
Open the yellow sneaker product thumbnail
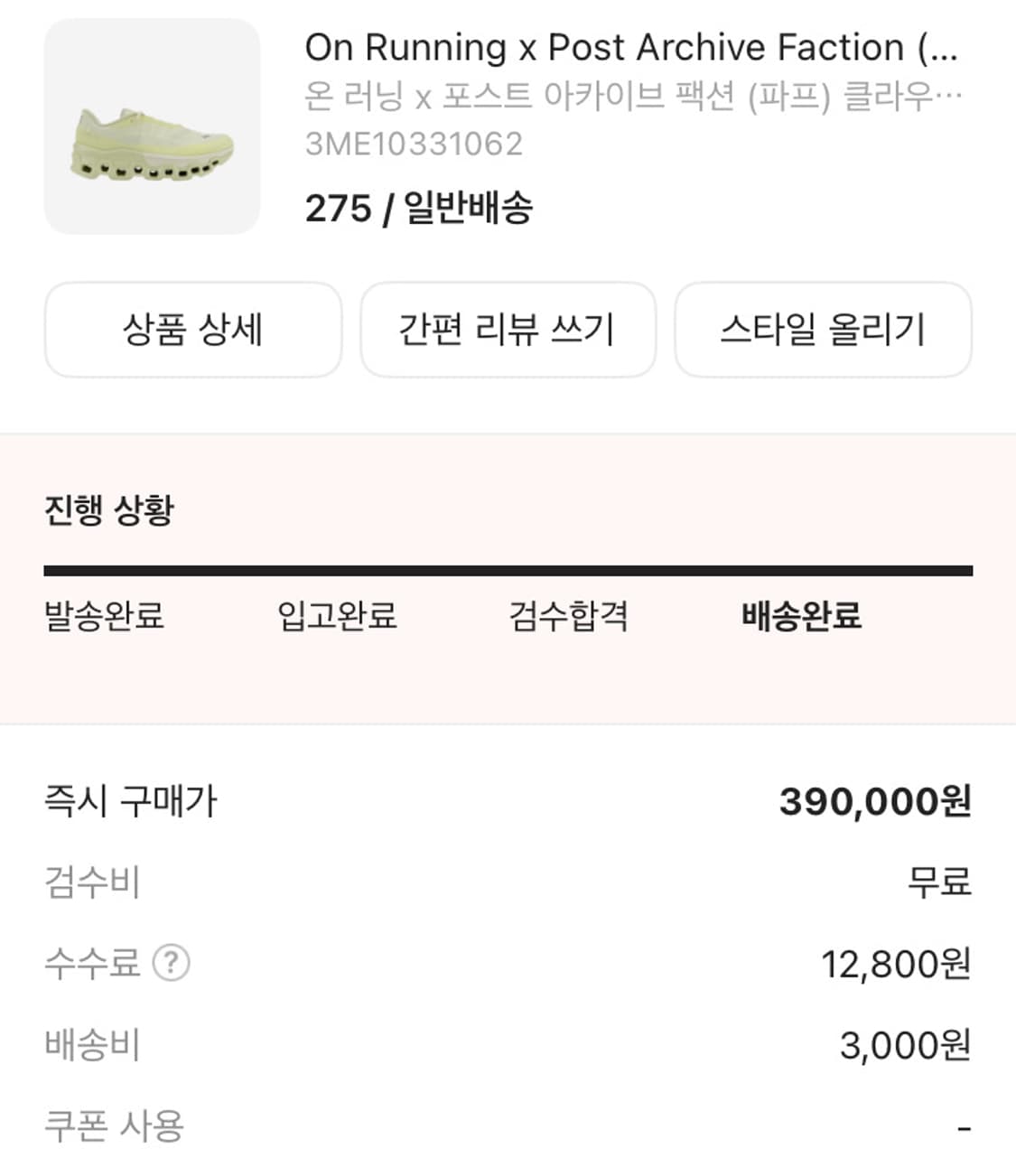pos(152,126)
